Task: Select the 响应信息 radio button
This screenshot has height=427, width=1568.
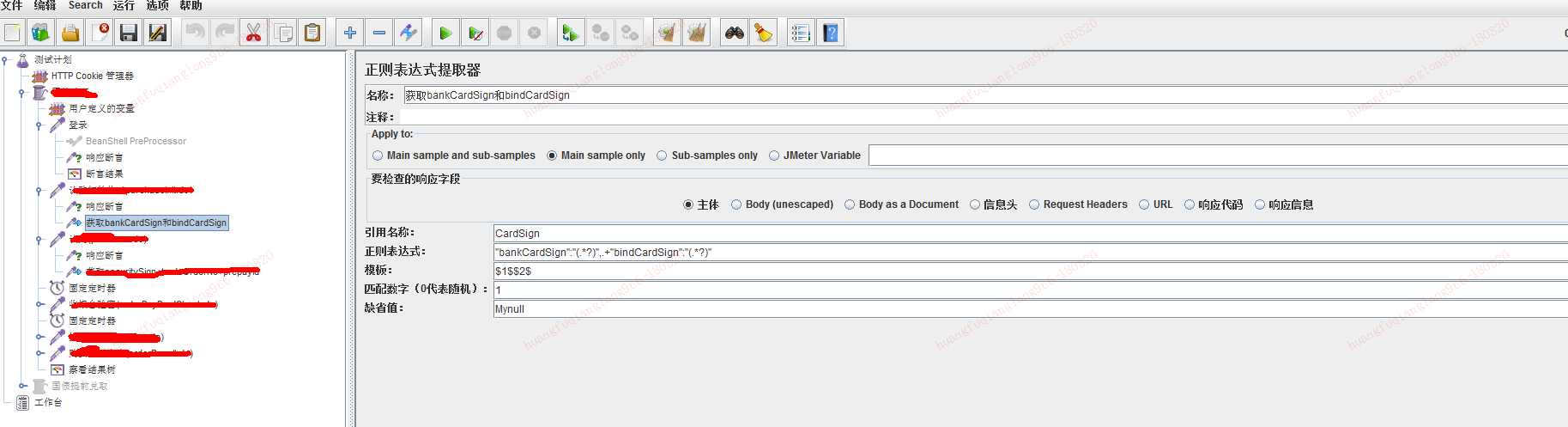Action: [1284, 204]
